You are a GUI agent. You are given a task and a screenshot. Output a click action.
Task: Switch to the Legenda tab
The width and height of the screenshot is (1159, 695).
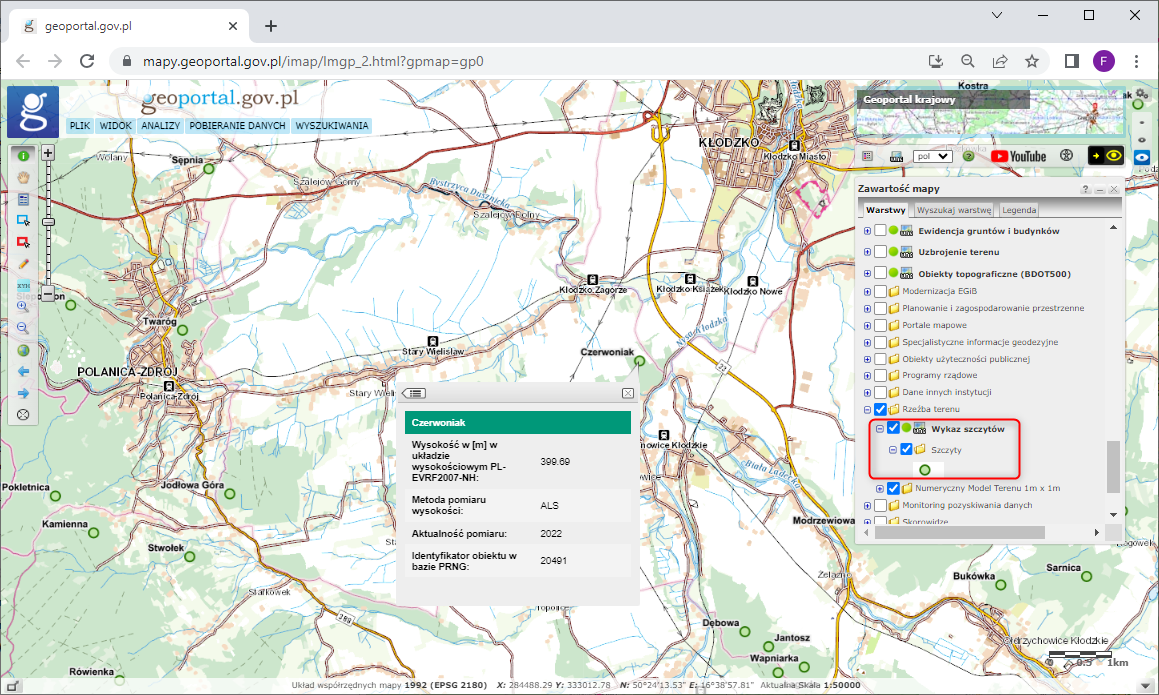pos(1019,210)
